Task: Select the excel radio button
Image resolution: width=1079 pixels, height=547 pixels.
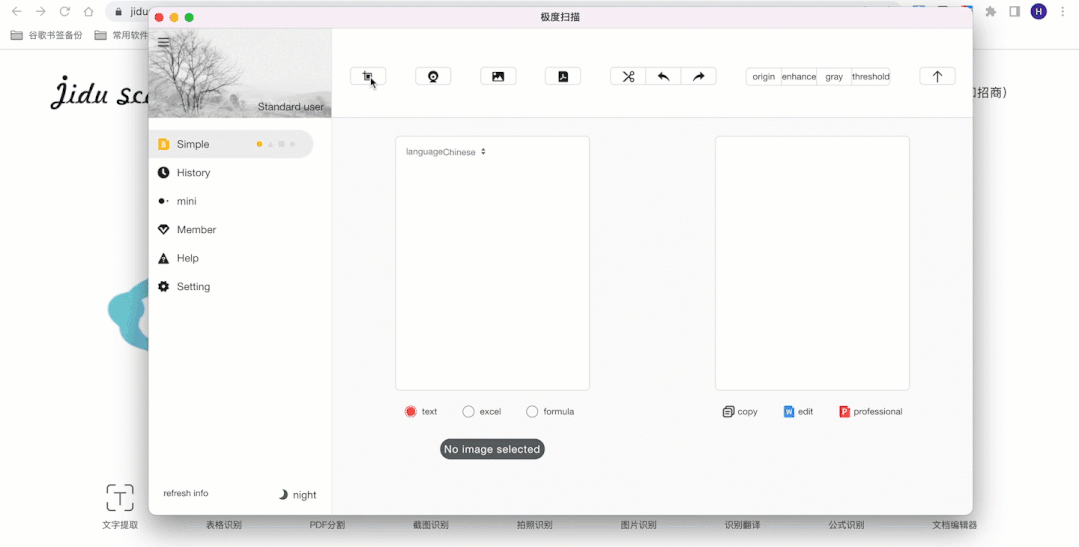Action: [469, 412]
